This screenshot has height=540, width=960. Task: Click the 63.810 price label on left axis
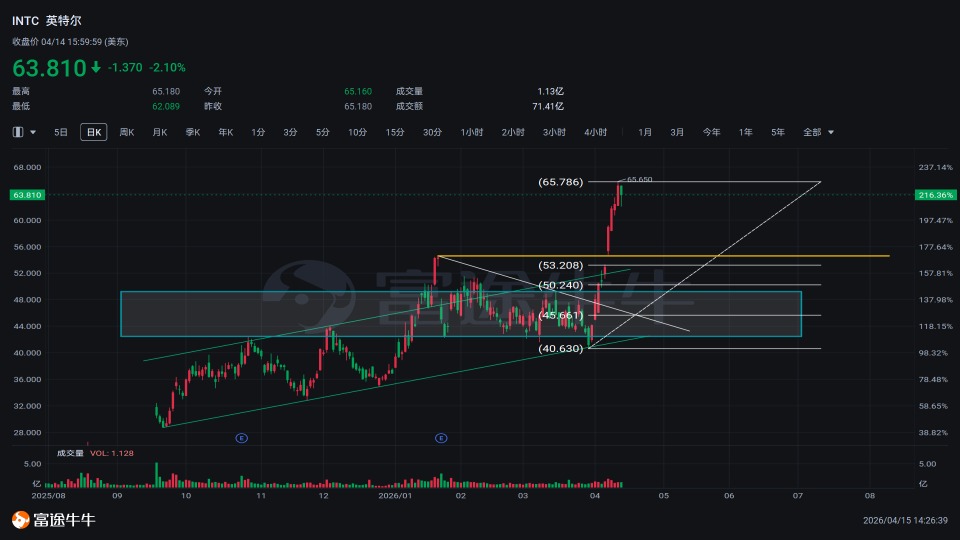tap(28, 195)
